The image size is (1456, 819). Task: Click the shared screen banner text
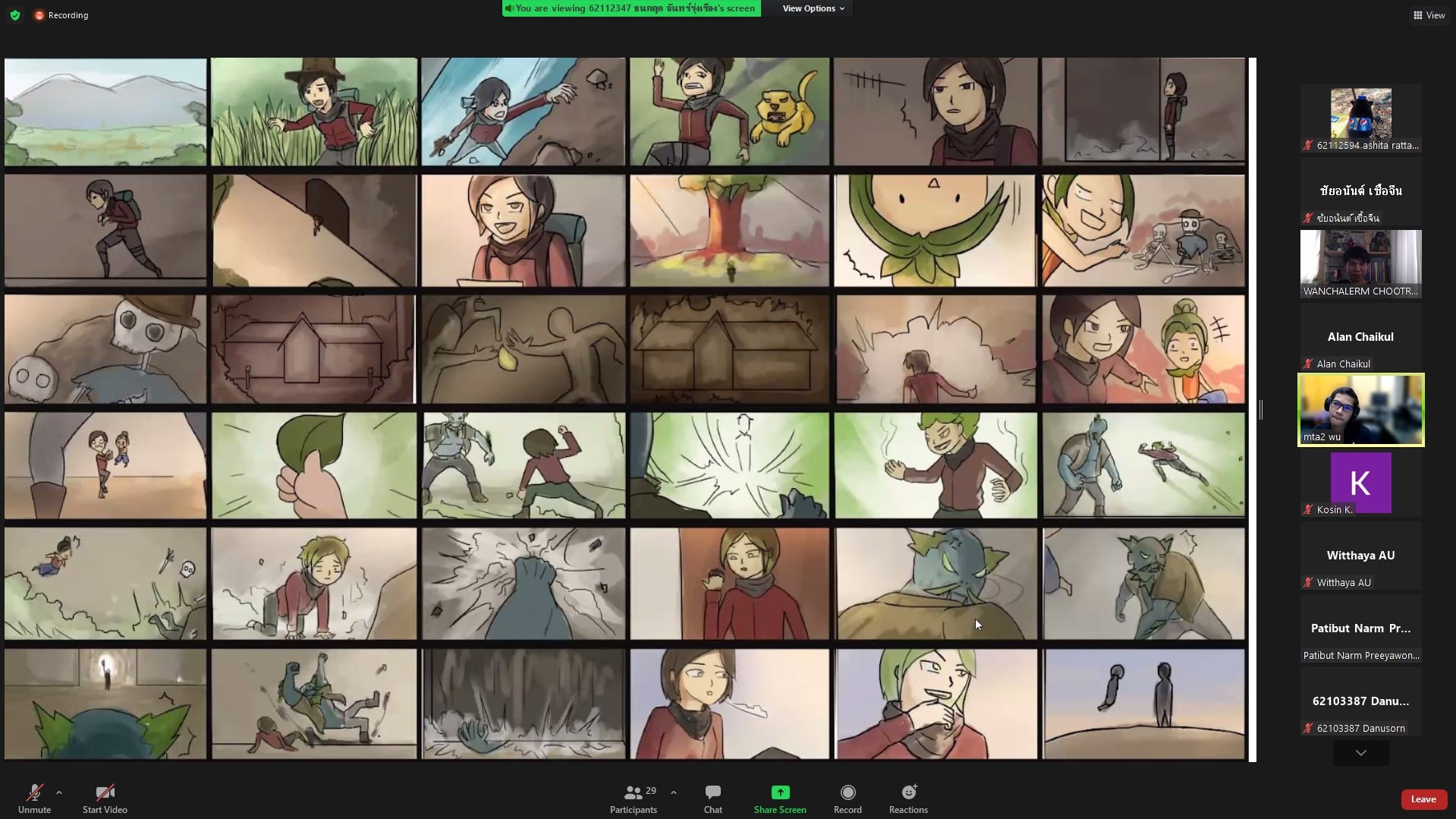[x=631, y=8]
